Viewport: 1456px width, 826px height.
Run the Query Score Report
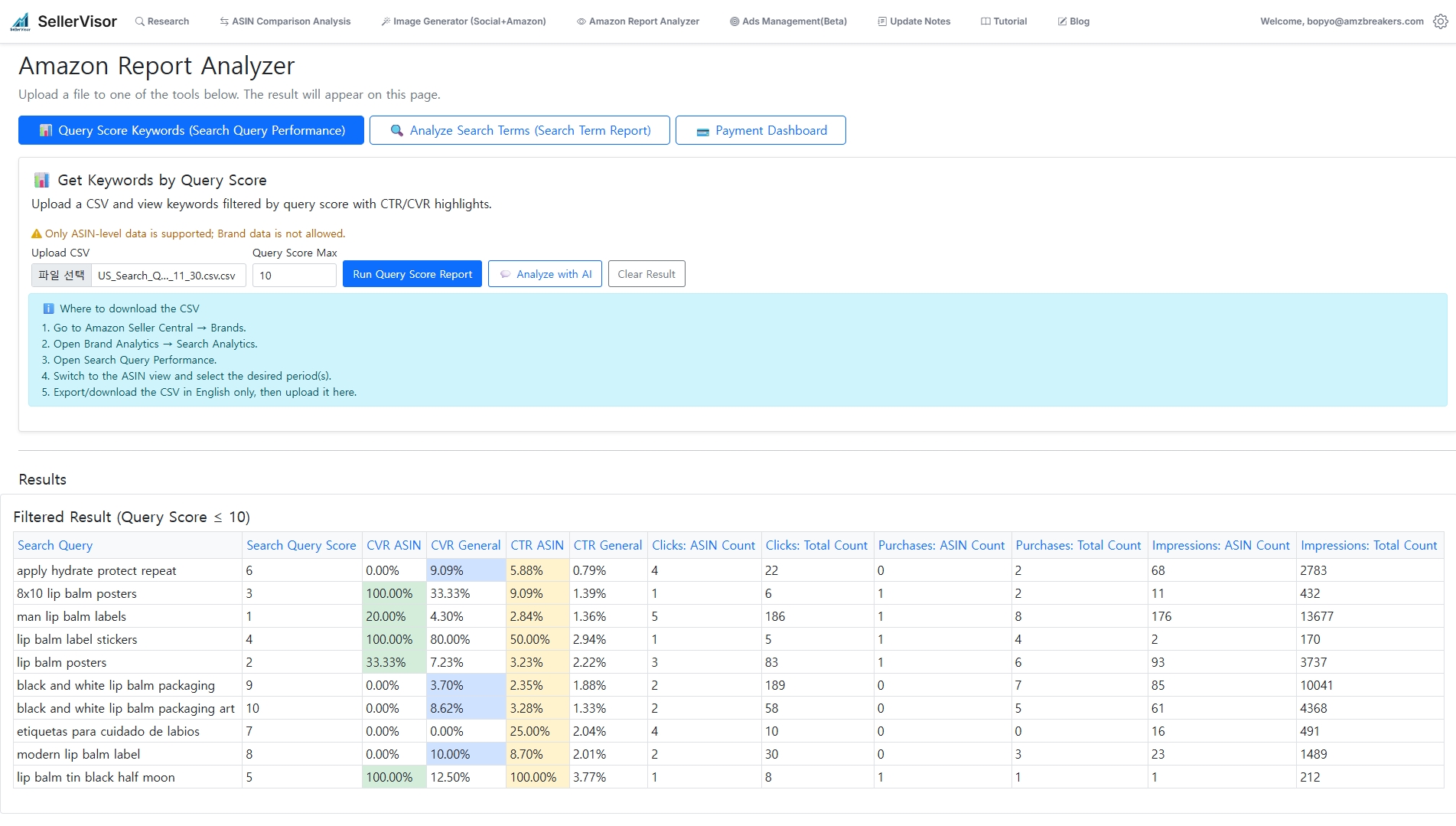412,274
